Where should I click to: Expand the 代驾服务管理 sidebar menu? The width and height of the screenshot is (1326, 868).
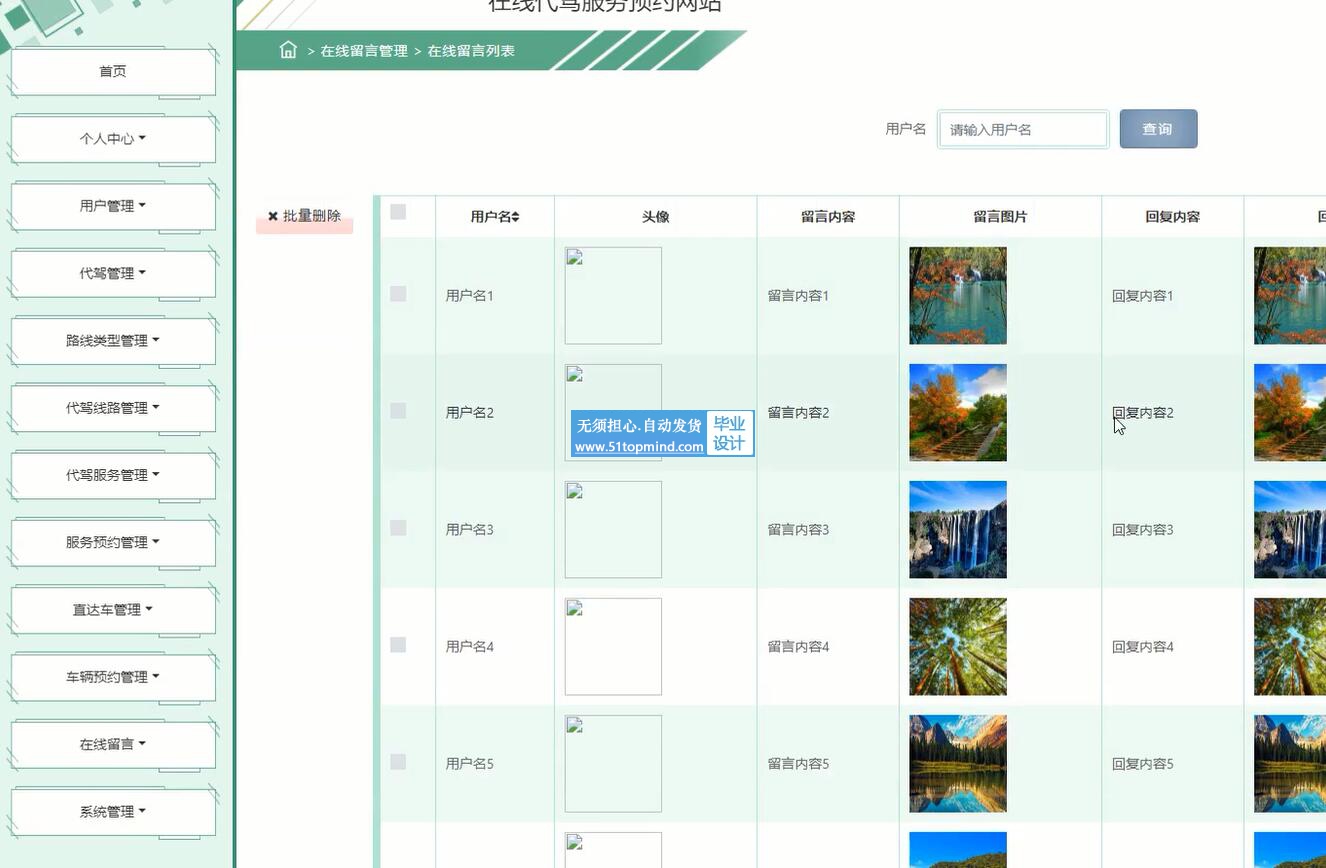(x=113, y=475)
